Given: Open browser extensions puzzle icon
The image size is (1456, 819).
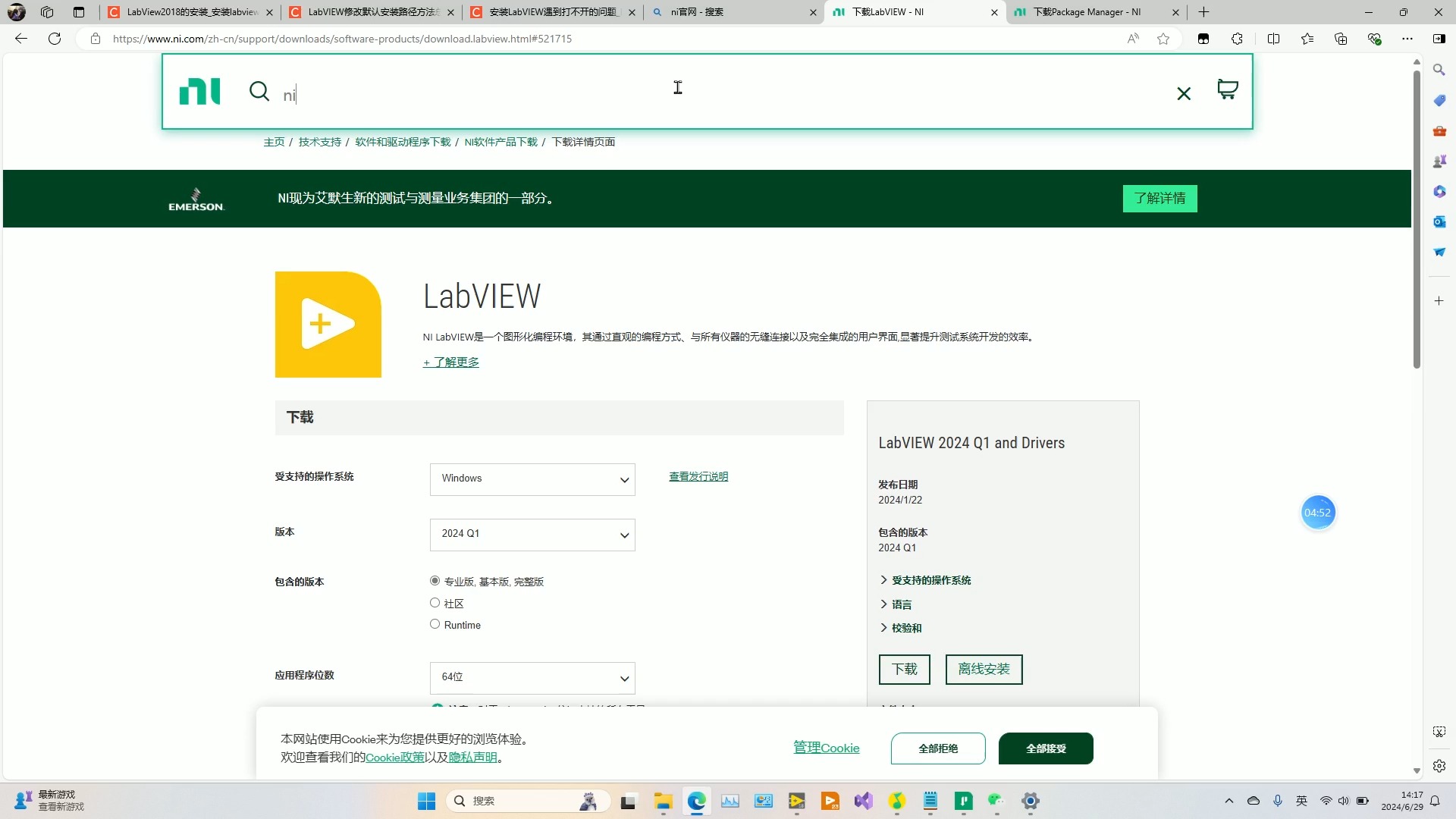Looking at the screenshot, I should click(x=1237, y=39).
